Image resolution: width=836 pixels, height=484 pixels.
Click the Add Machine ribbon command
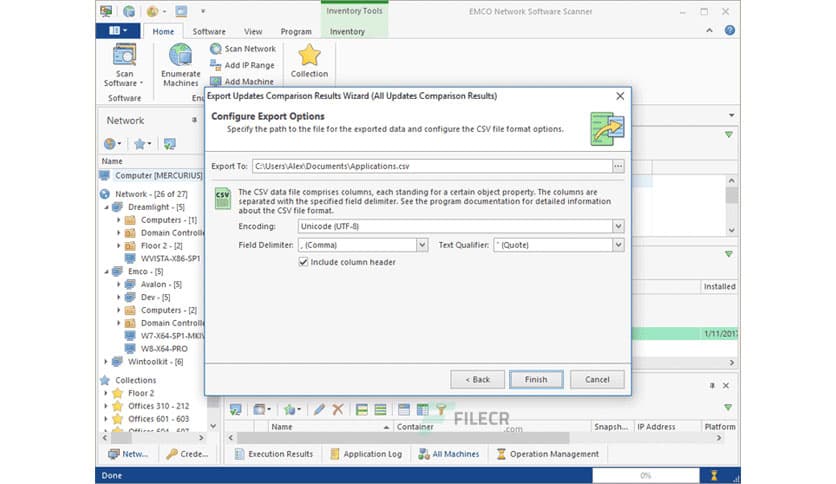click(242, 81)
